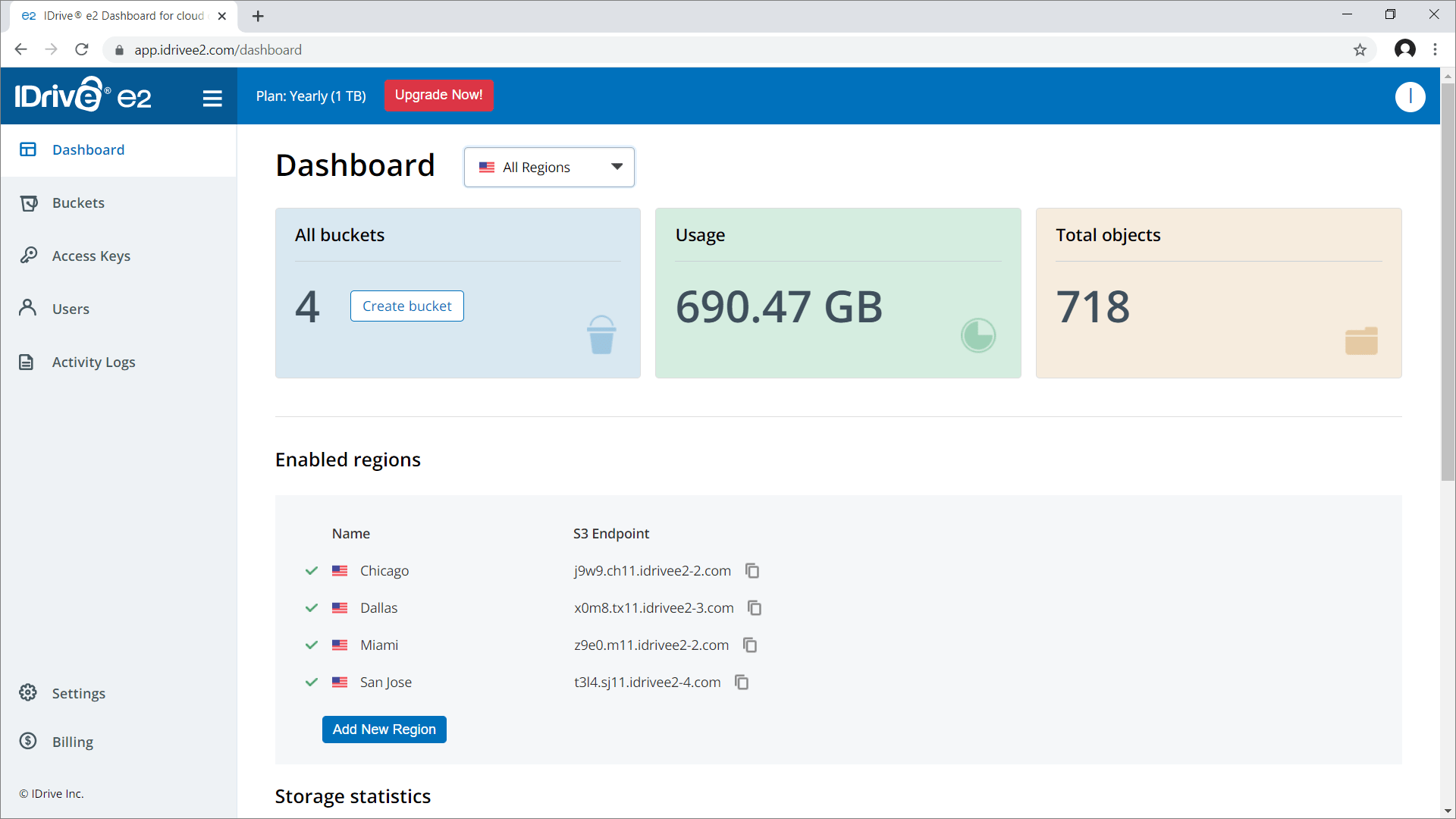
Task: Expand the All Regions dropdown
Action: (x=549, y=167)
